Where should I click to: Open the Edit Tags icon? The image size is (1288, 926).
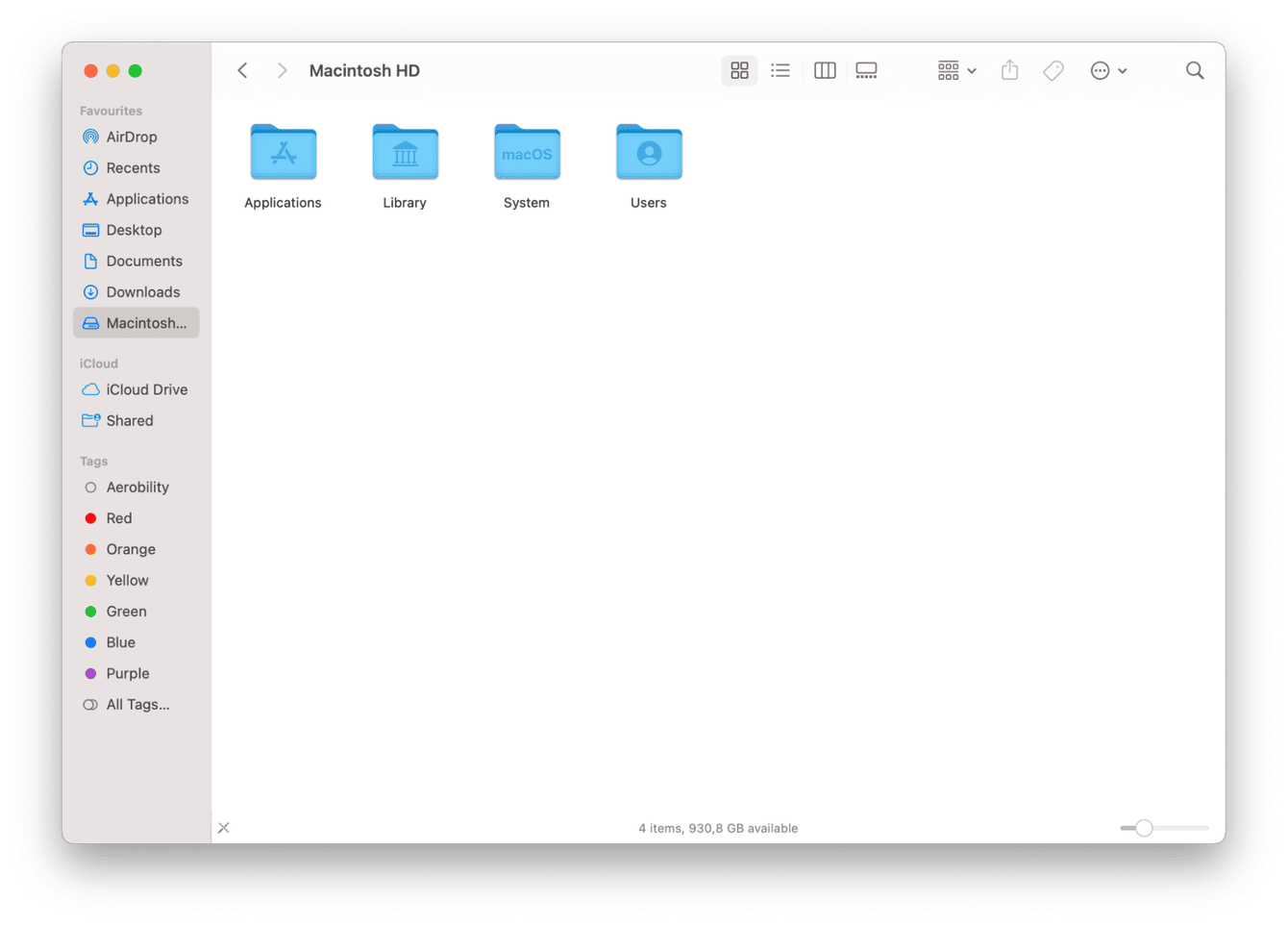[x=1053, y=70]
